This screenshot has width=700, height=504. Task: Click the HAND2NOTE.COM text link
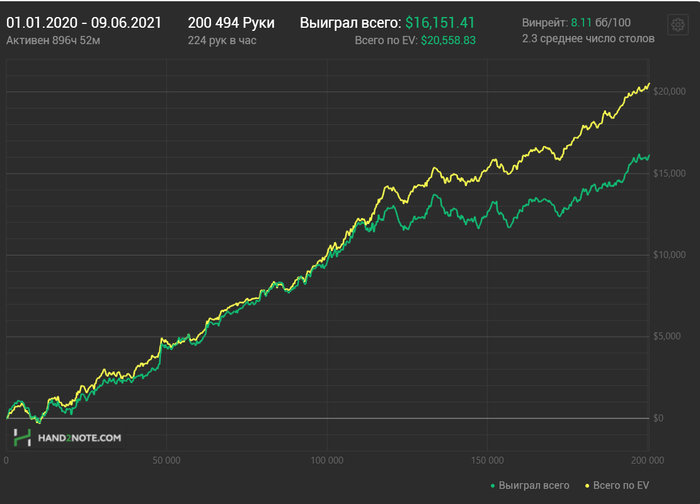pos(79,438)
